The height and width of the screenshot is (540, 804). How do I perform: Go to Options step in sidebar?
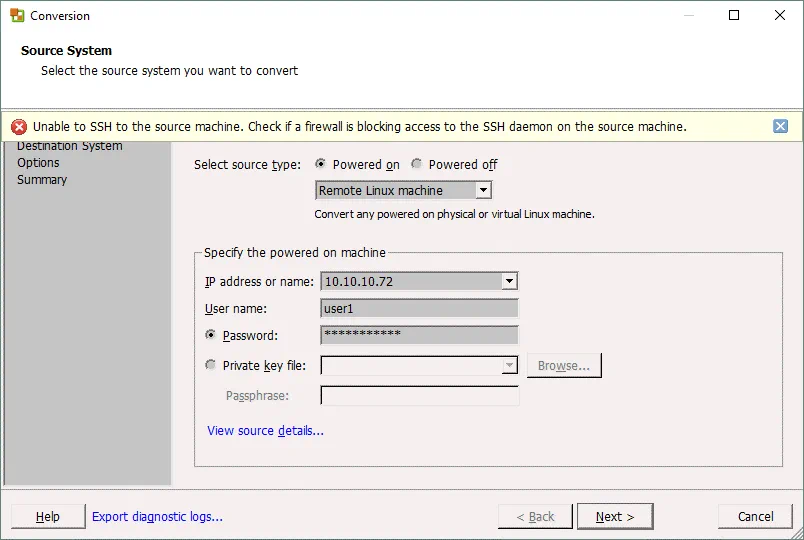click(x=38, y=163)
